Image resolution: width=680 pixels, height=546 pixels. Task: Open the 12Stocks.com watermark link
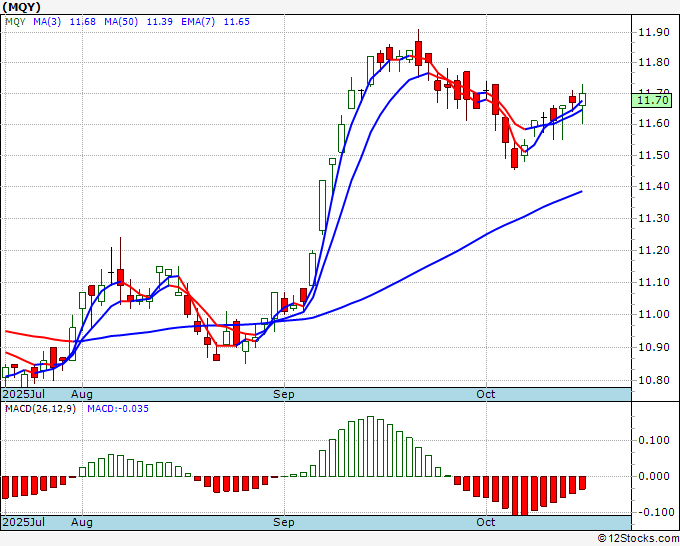click(637, 539)
